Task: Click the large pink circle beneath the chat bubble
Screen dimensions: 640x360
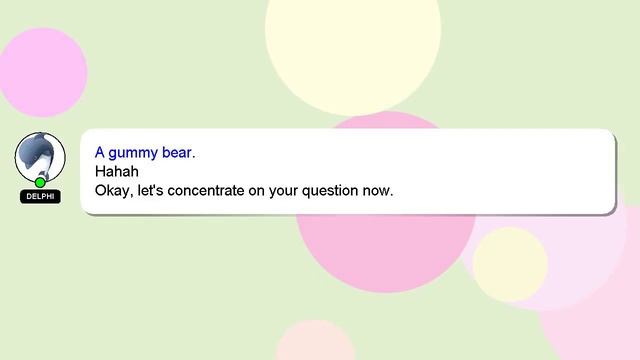Action: pyautogui.click(x=385, y=252)
